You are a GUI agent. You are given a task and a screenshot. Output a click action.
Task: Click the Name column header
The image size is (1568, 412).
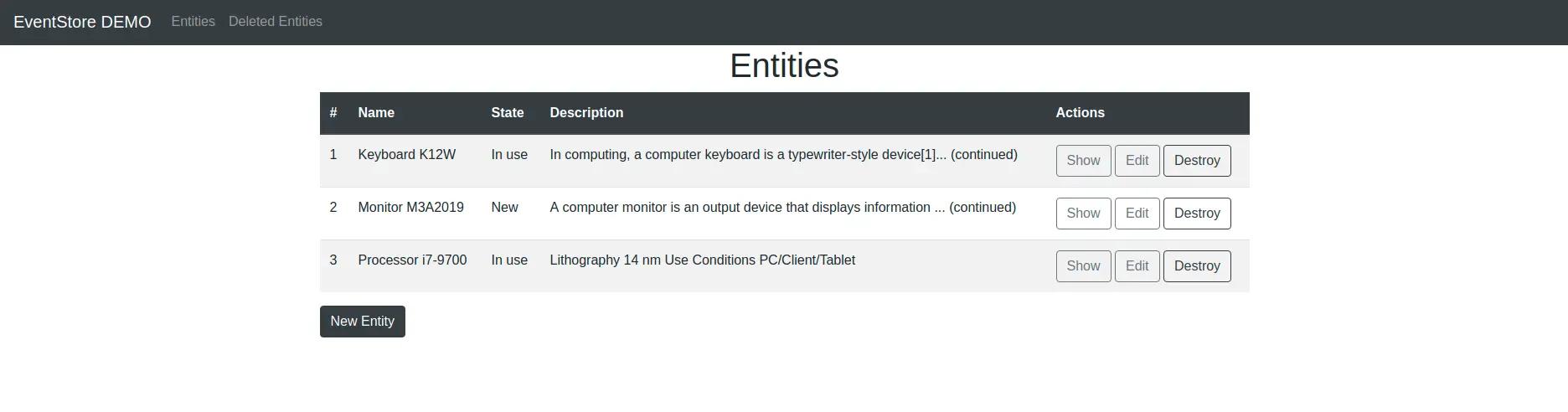(376, 113)
